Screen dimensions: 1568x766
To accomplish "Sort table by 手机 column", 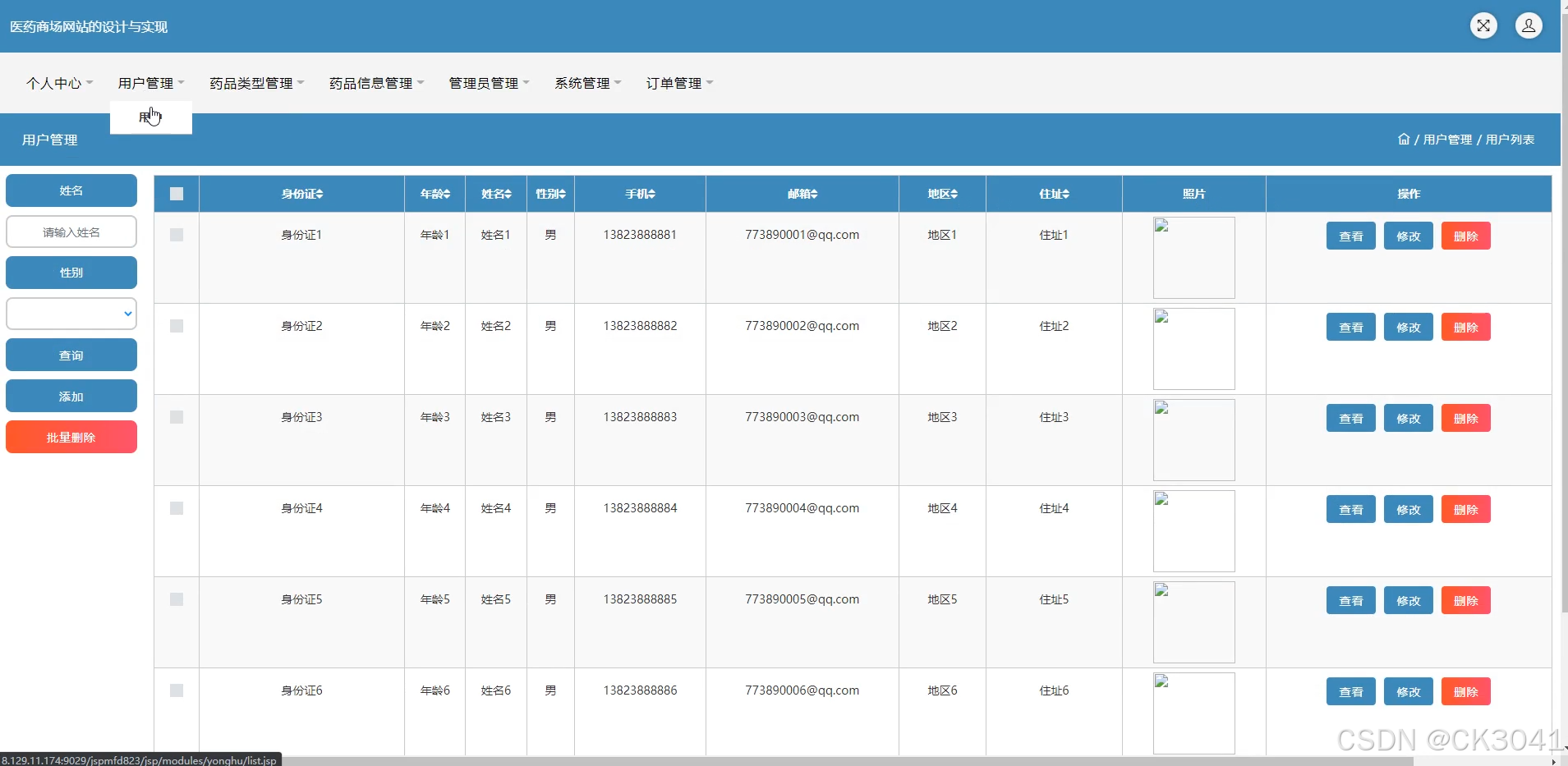I will [640, 194].
